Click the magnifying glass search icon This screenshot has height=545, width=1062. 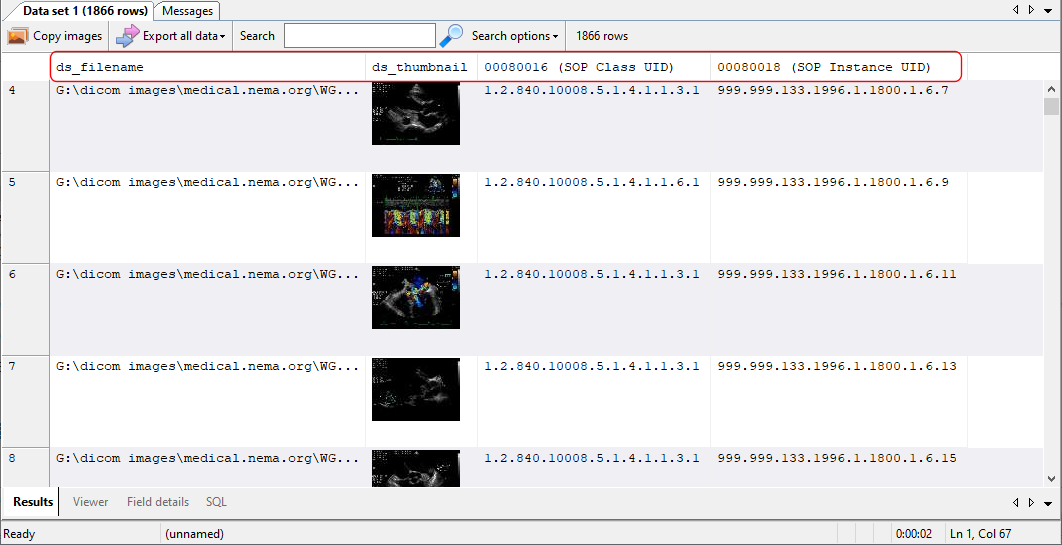click(451, 36)
